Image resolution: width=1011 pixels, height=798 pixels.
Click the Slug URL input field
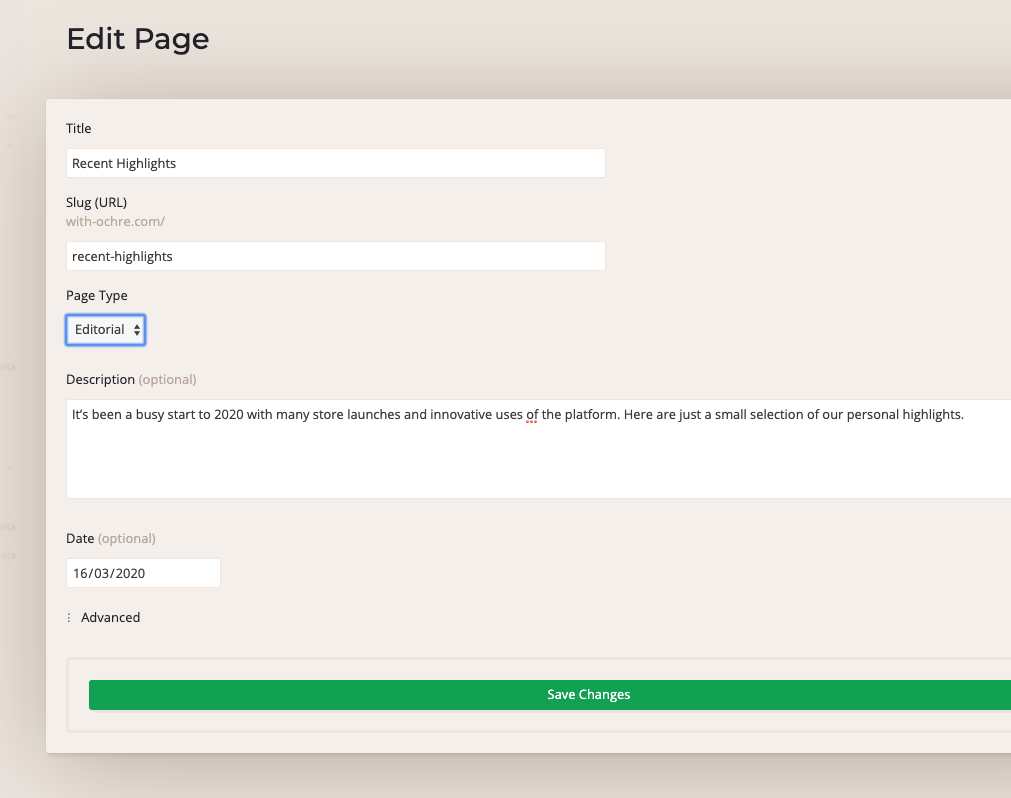pyautogui.click(x=335, y=256)
